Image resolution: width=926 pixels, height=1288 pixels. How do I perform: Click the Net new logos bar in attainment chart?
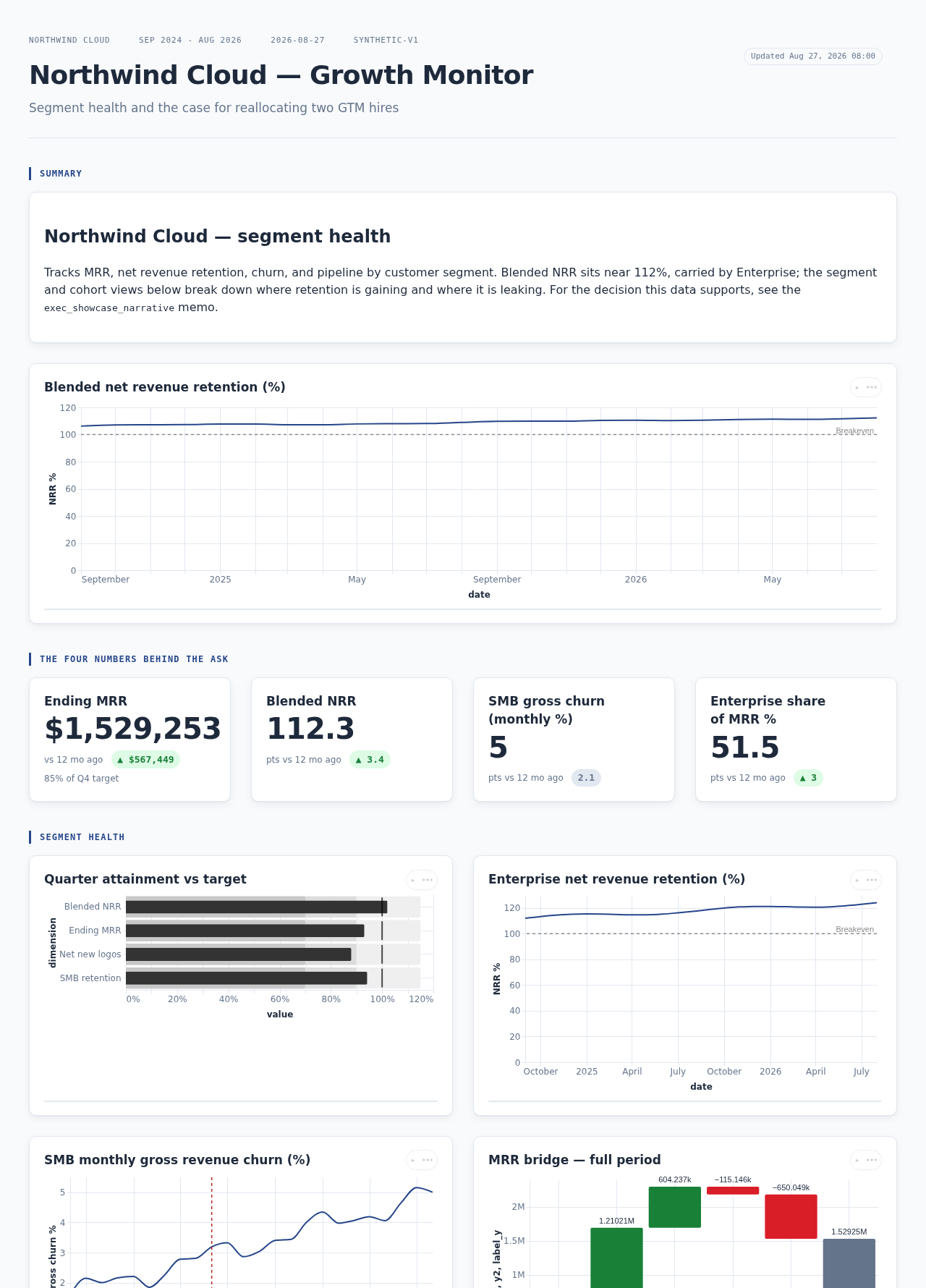click(x=238, y=954)
